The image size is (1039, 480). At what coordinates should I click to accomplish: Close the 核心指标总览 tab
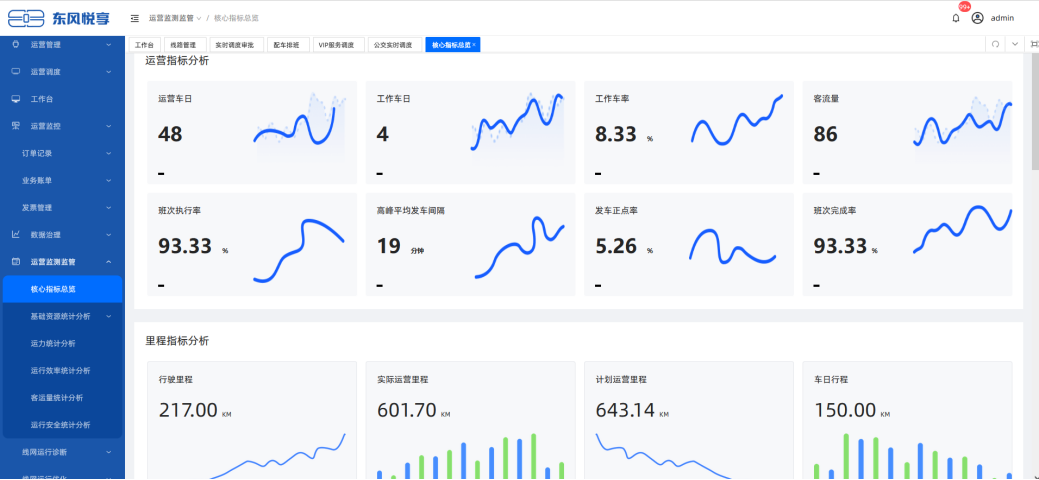coord(474,45)
